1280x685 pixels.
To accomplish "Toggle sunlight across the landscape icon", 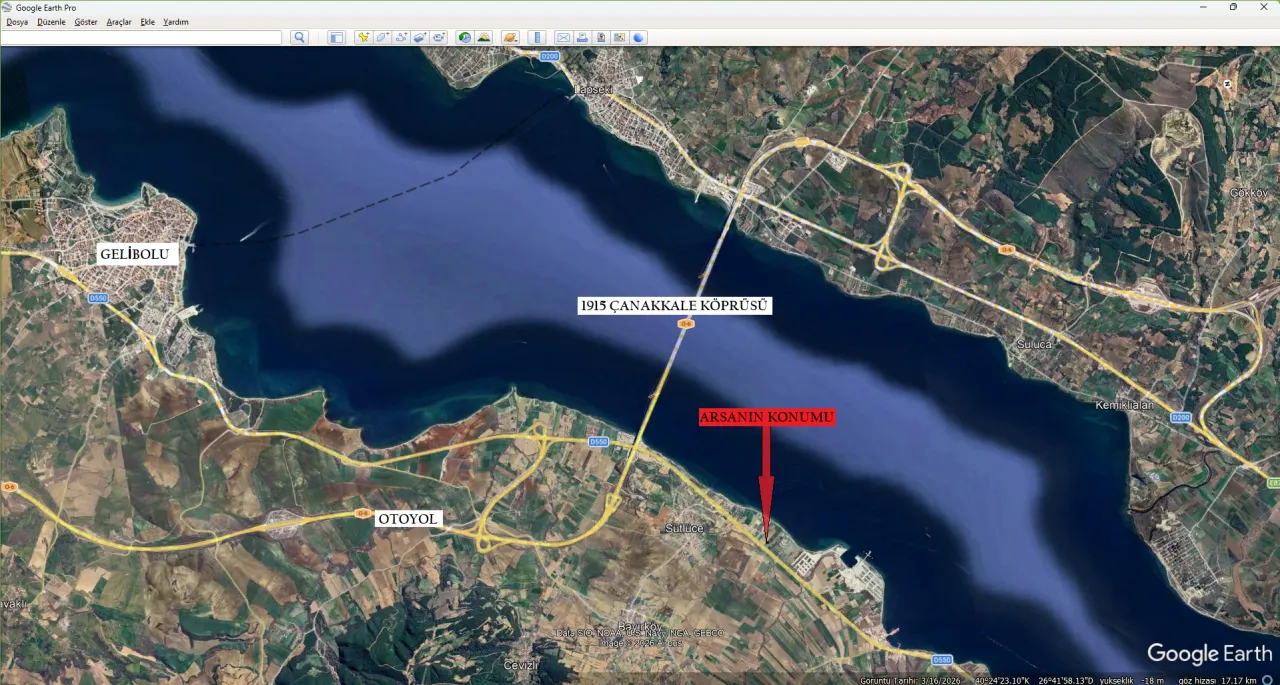I will (484, 37).
